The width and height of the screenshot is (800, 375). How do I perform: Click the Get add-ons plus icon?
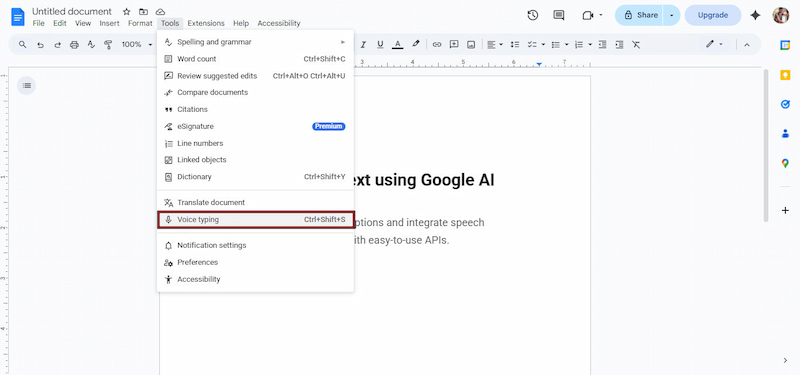click(785, 210)
